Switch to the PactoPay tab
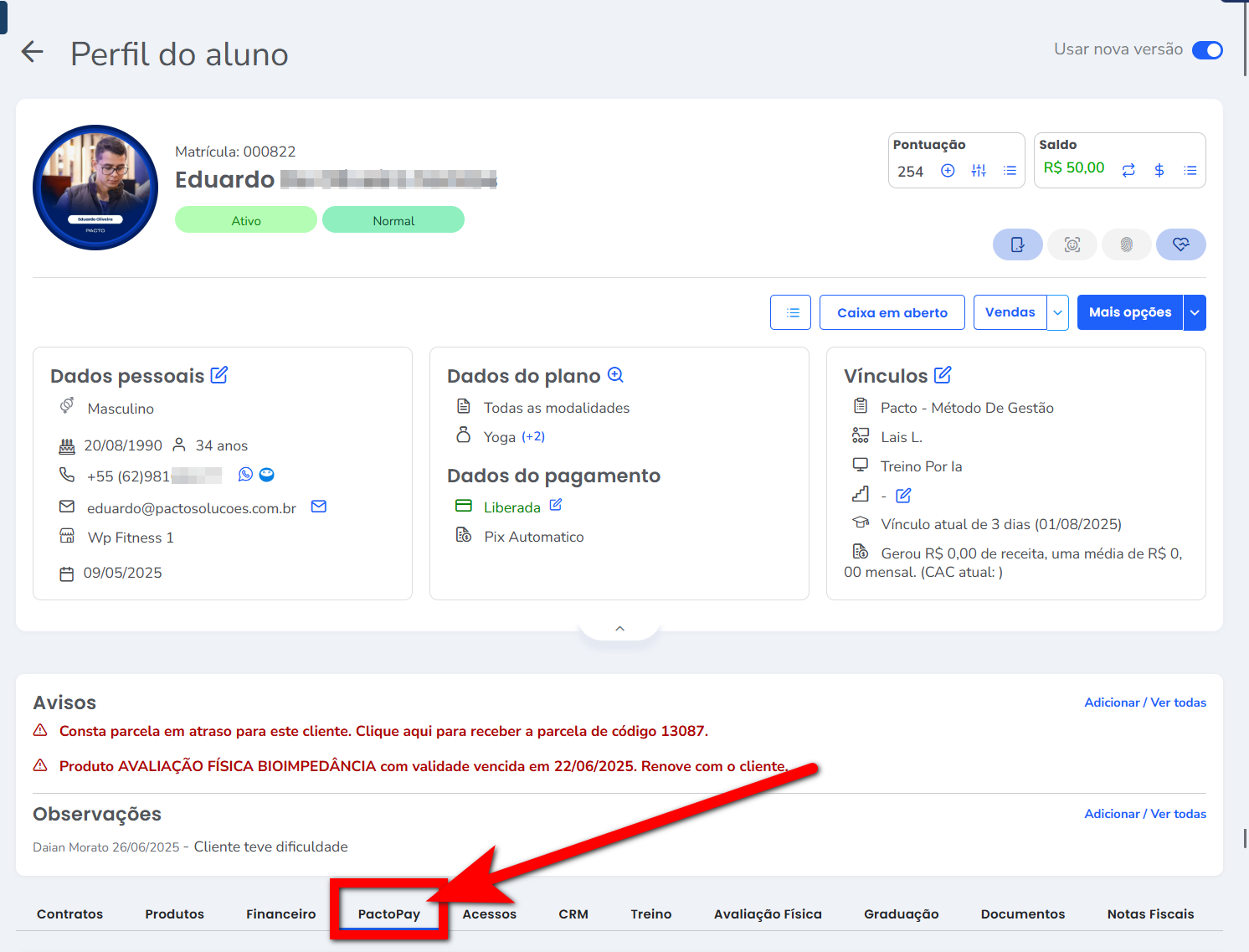Image resolution: width=1249 pixels, height=952 pixels. [x=388, y=914]
